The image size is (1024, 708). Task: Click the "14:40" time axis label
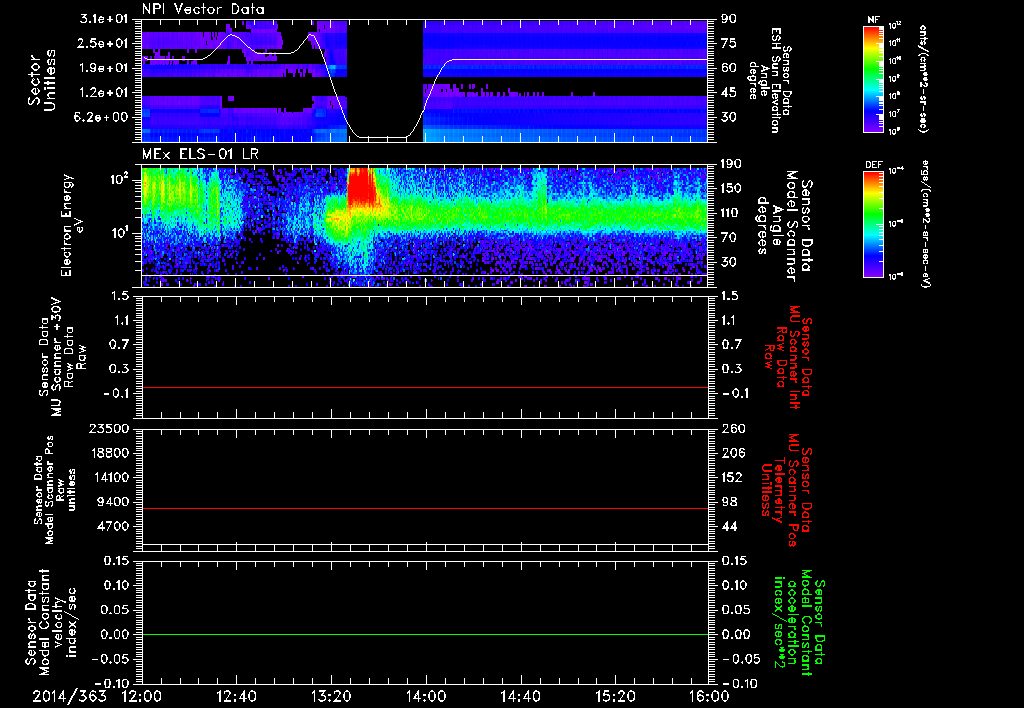point(520,696)
